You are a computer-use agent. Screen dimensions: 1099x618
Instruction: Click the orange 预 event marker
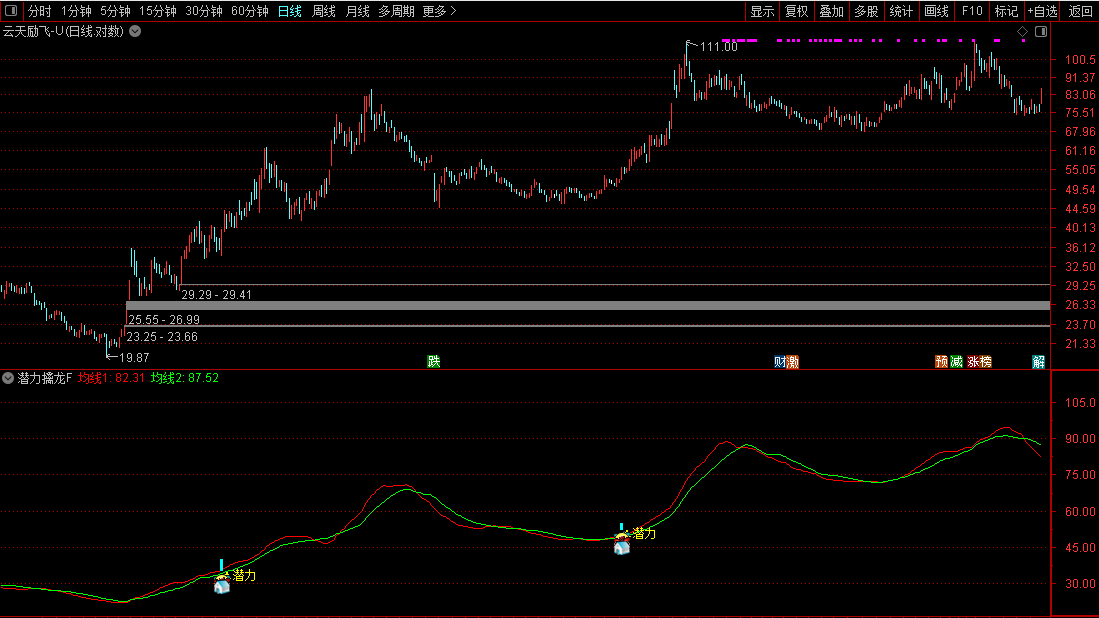pos(942,362)
